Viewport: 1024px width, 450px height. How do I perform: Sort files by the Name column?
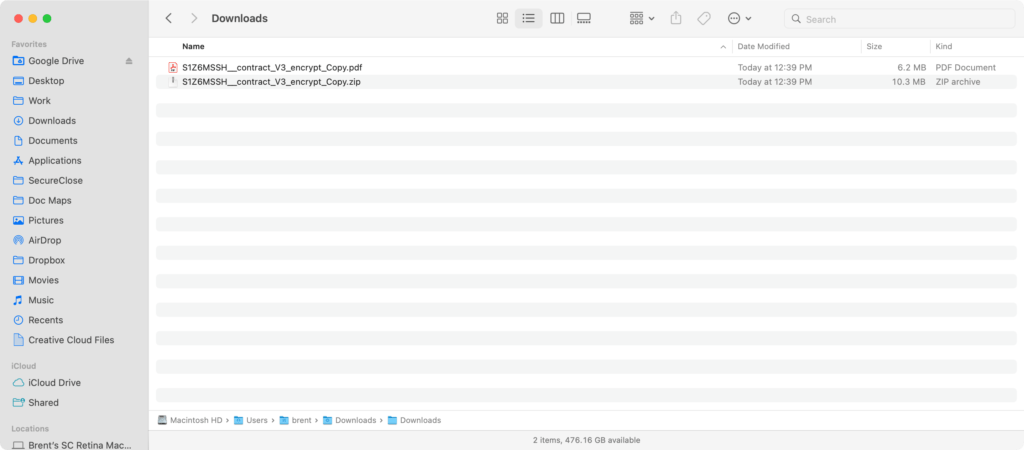[193, 47]
